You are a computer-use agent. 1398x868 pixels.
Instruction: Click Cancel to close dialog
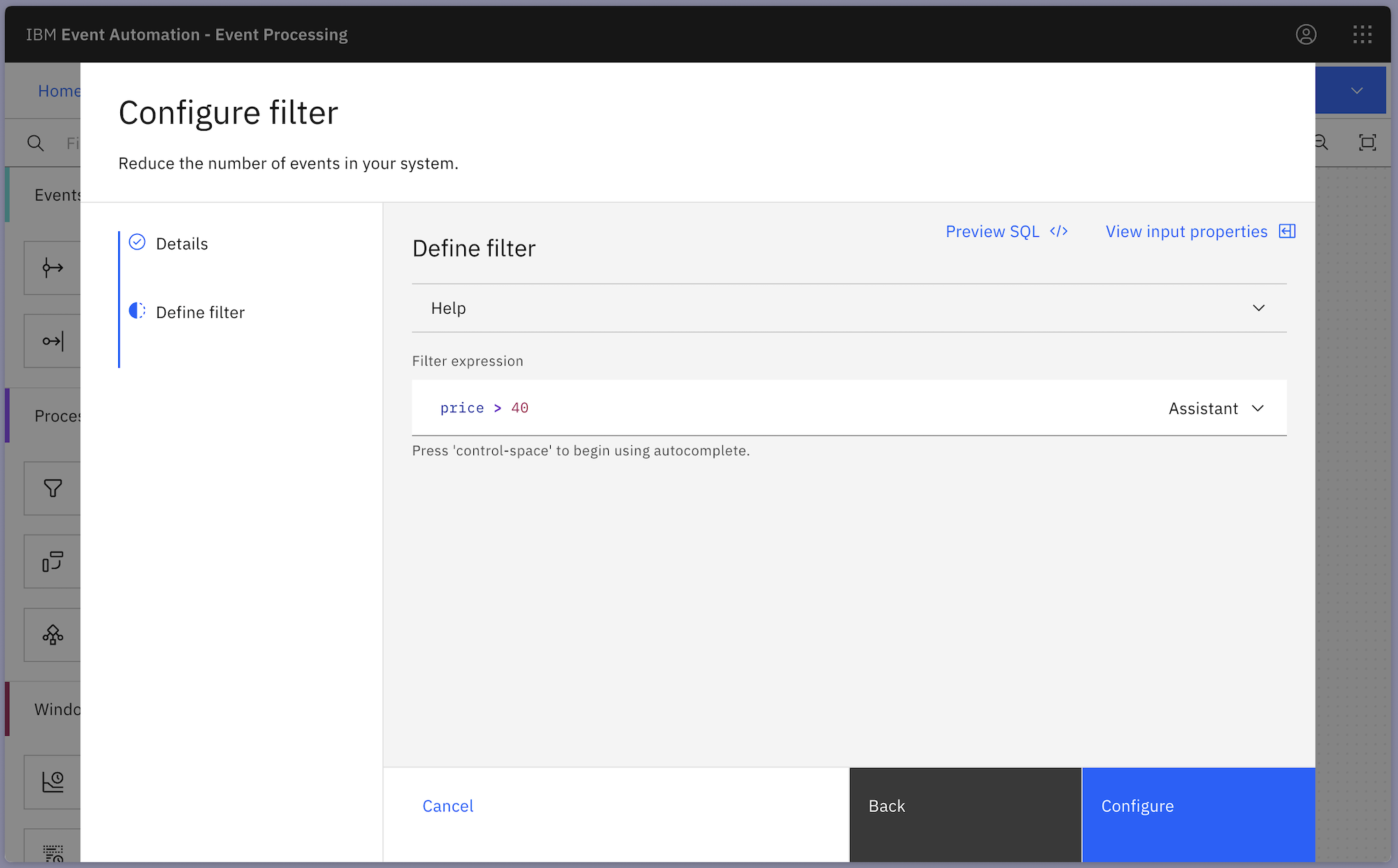[x=448, y=806]
